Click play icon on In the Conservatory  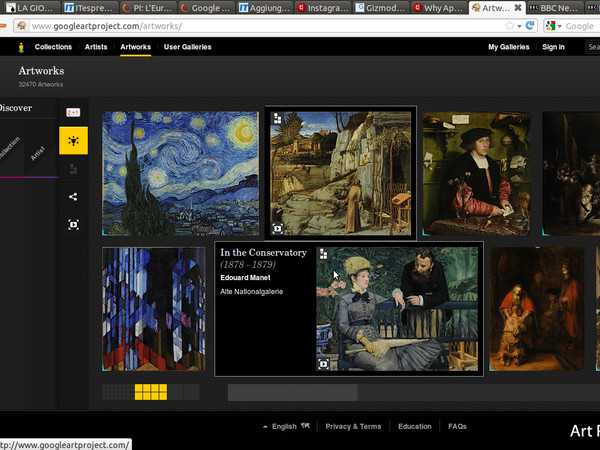tap(323, 364)
